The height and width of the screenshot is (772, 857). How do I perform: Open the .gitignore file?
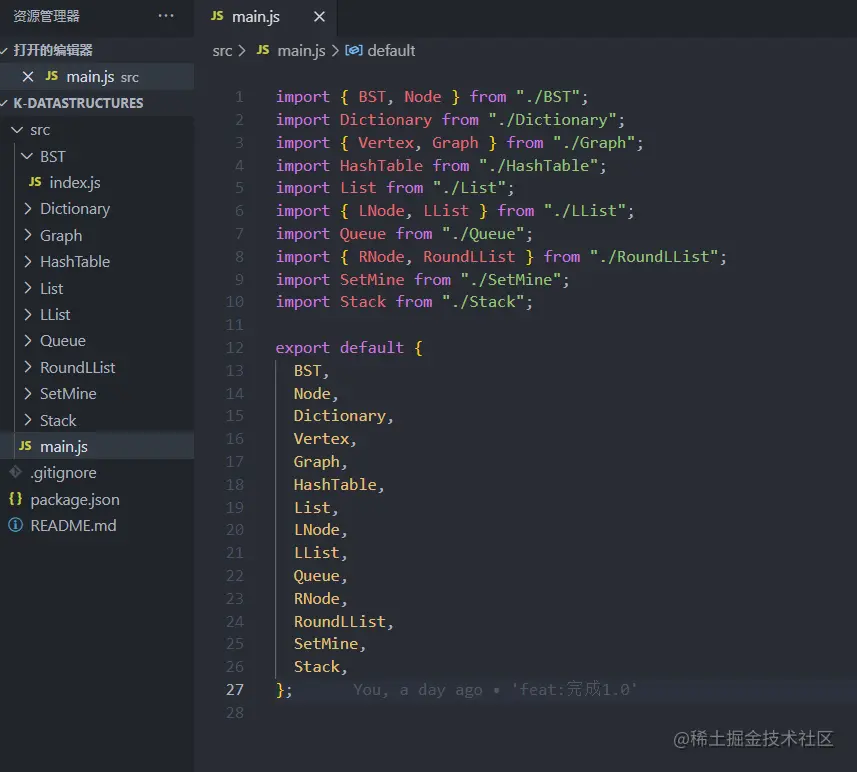[x=63, y=473]
